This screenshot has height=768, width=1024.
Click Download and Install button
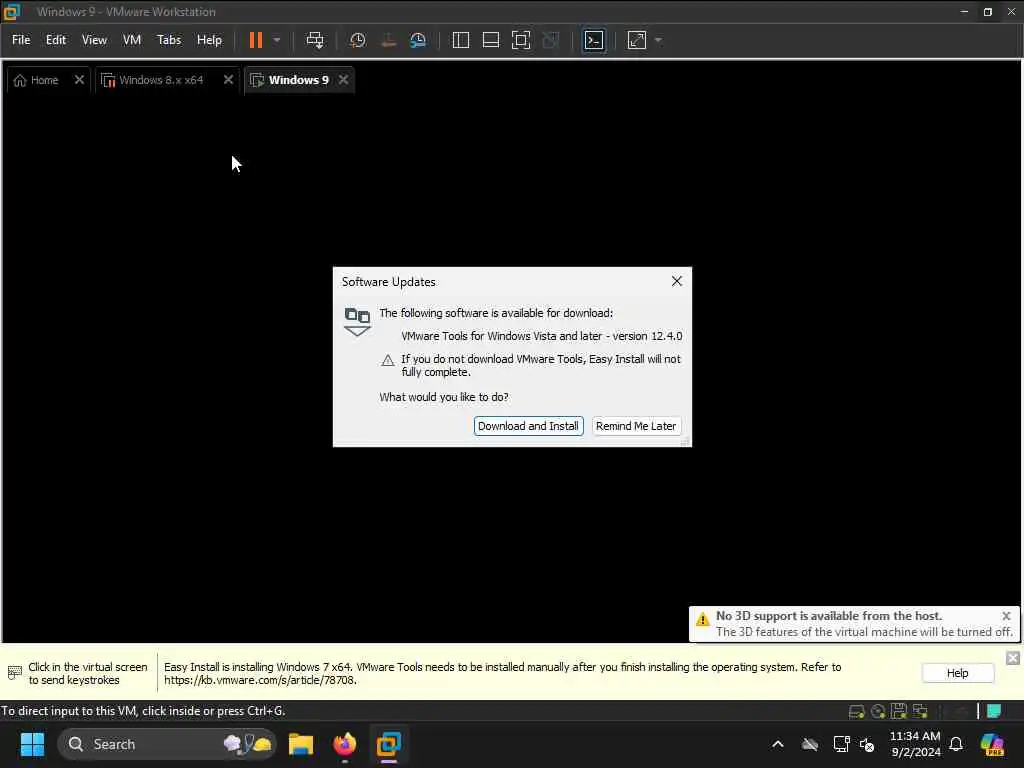click(528, 426)
